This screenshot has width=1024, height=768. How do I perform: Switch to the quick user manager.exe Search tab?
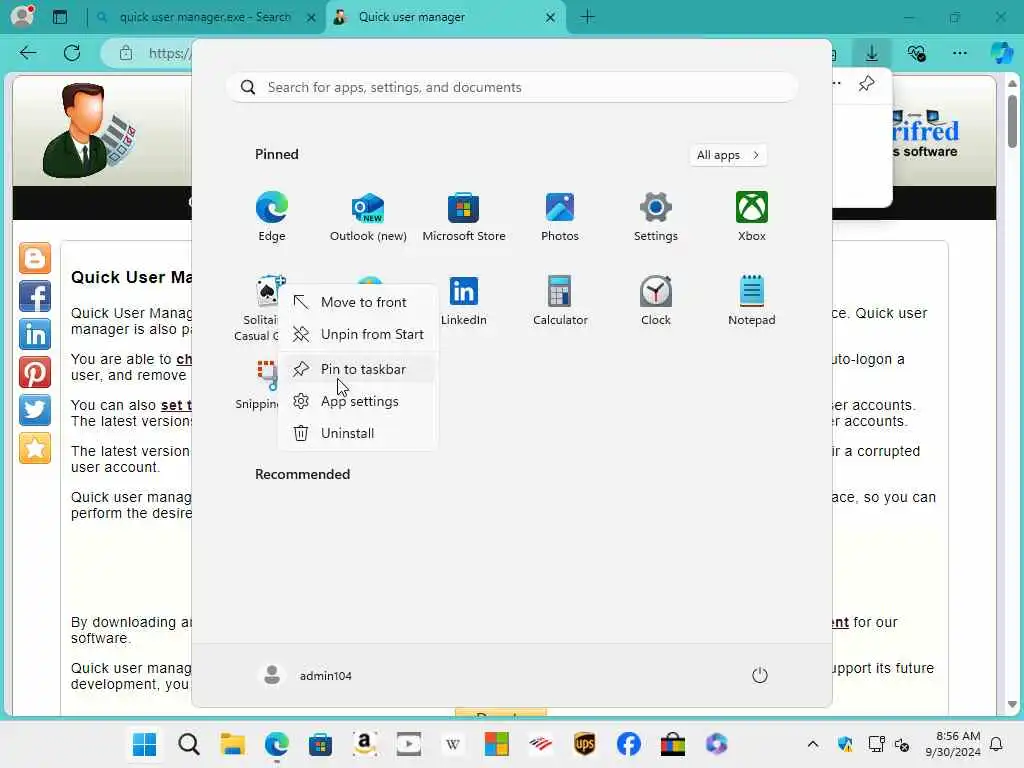click(205, 17)
